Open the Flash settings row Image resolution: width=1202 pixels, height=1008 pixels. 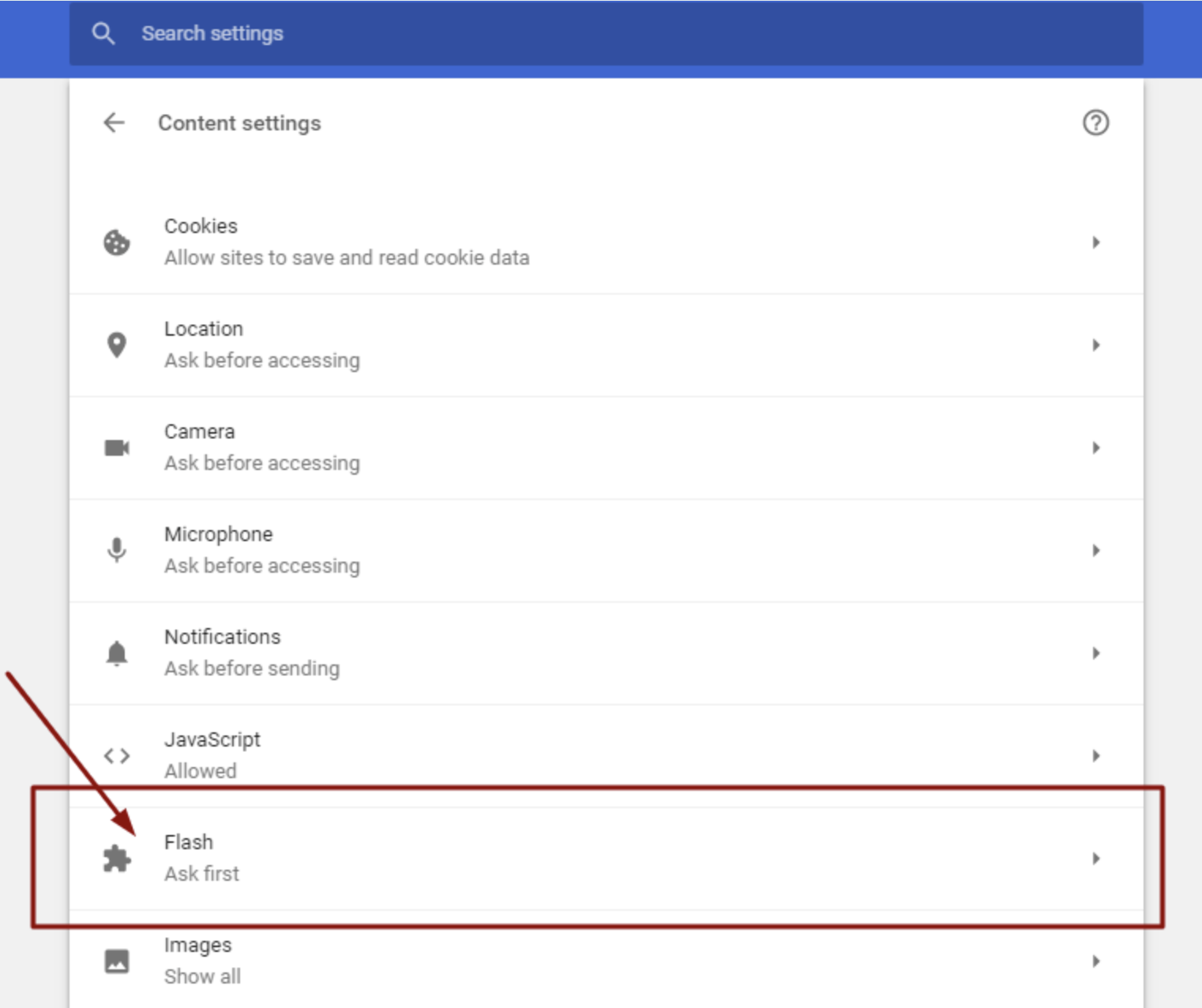(x=553, y=858)
